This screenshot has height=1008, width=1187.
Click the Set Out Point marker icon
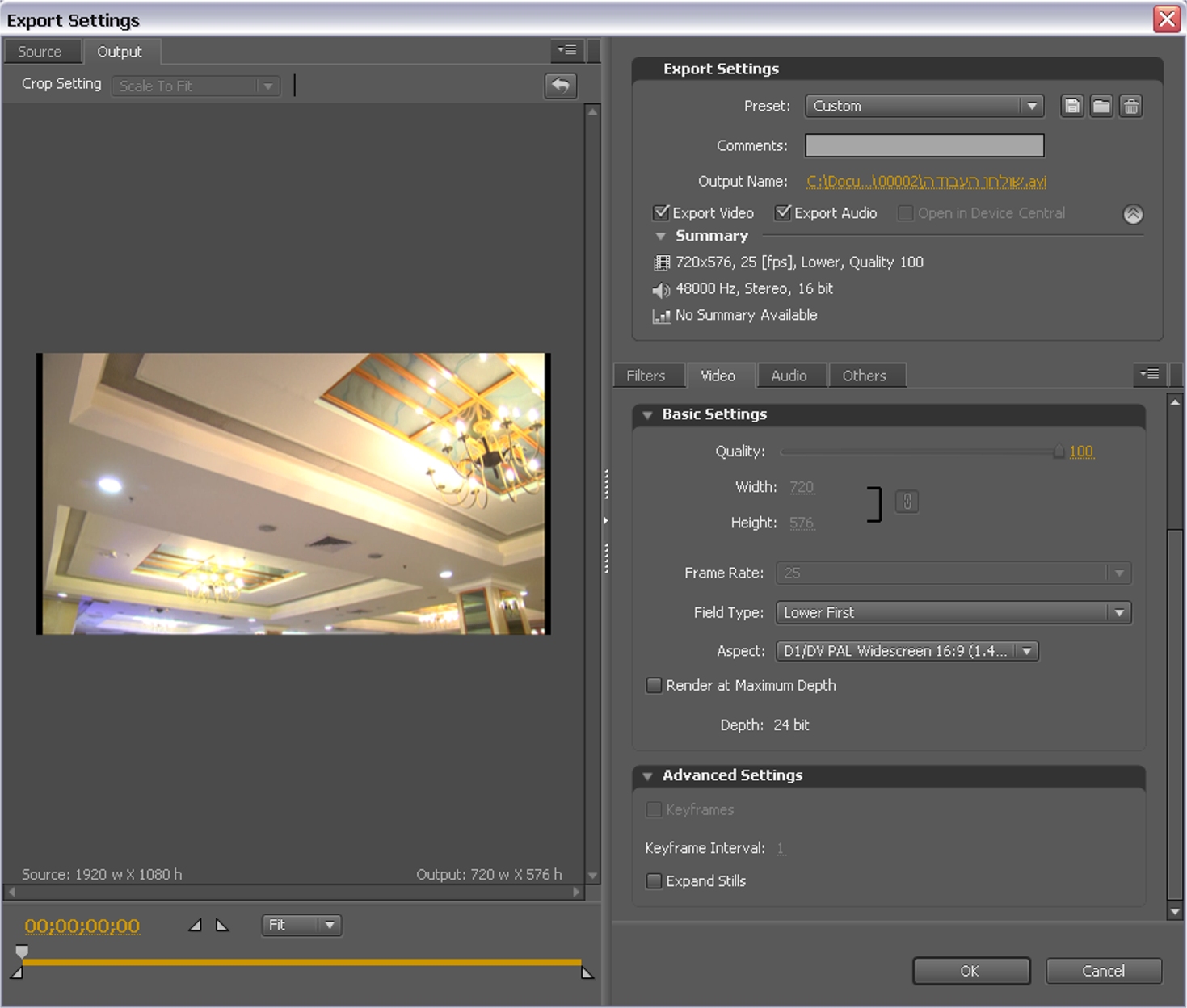222,925
